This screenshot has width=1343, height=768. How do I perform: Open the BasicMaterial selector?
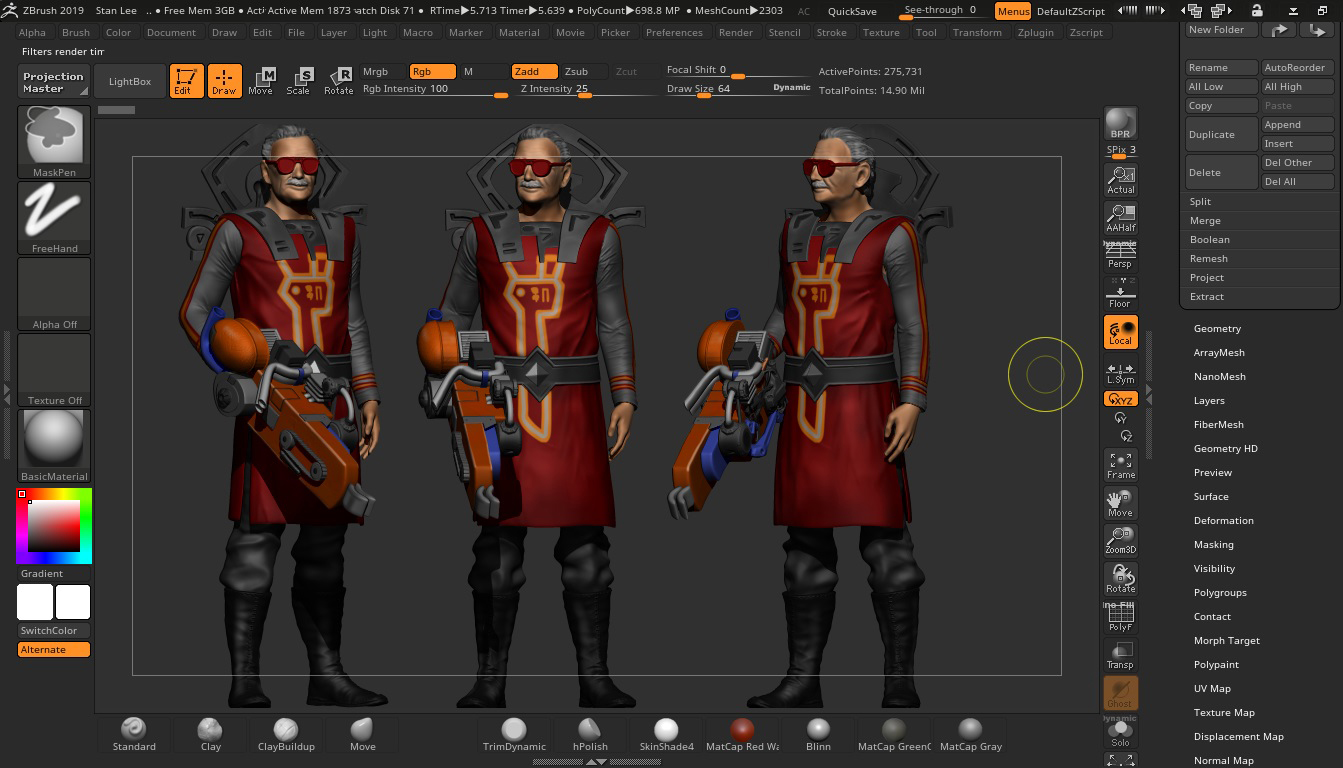coord(54,446)
